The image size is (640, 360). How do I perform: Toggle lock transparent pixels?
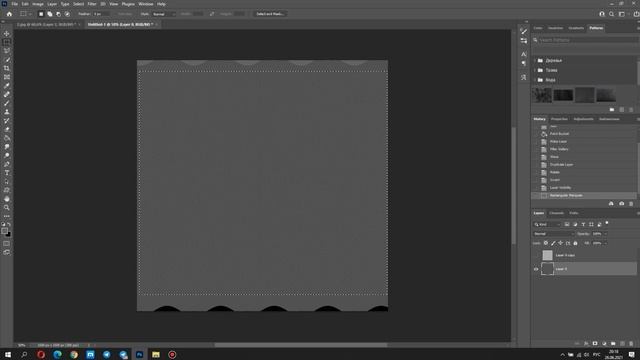pos(546,243)
